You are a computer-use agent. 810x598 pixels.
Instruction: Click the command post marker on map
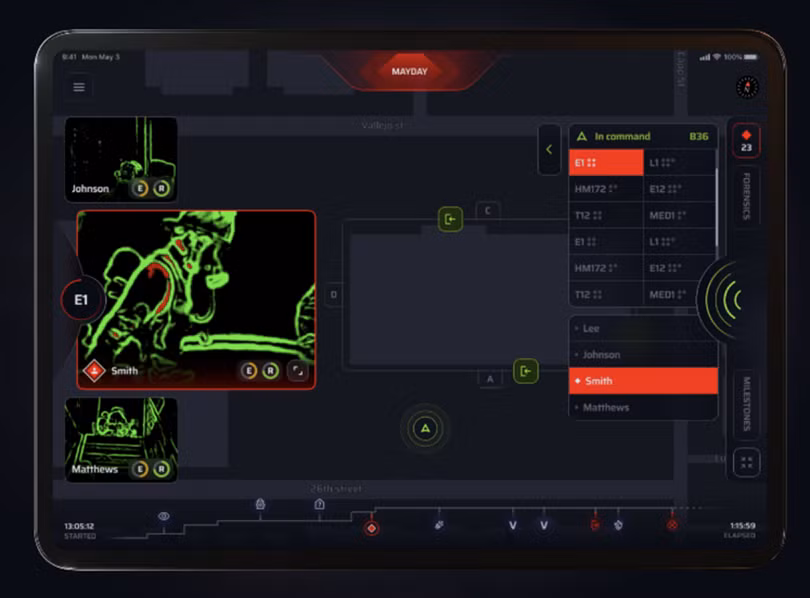pyautogui.click(x=426, y=428)
